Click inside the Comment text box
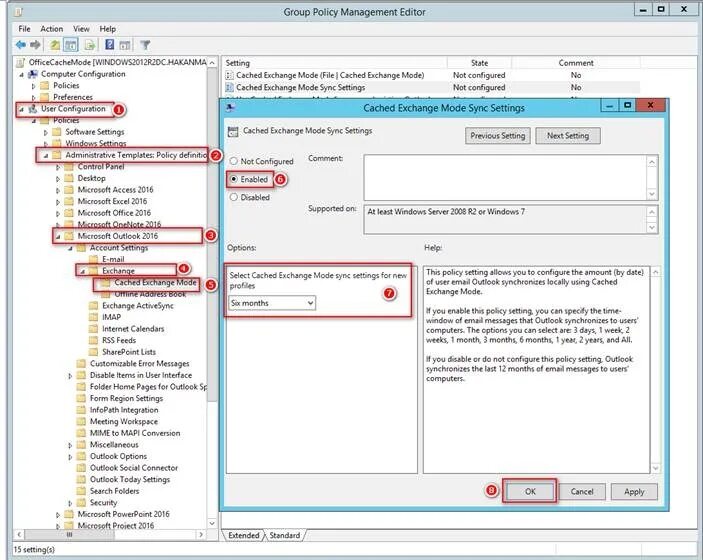 505,178
